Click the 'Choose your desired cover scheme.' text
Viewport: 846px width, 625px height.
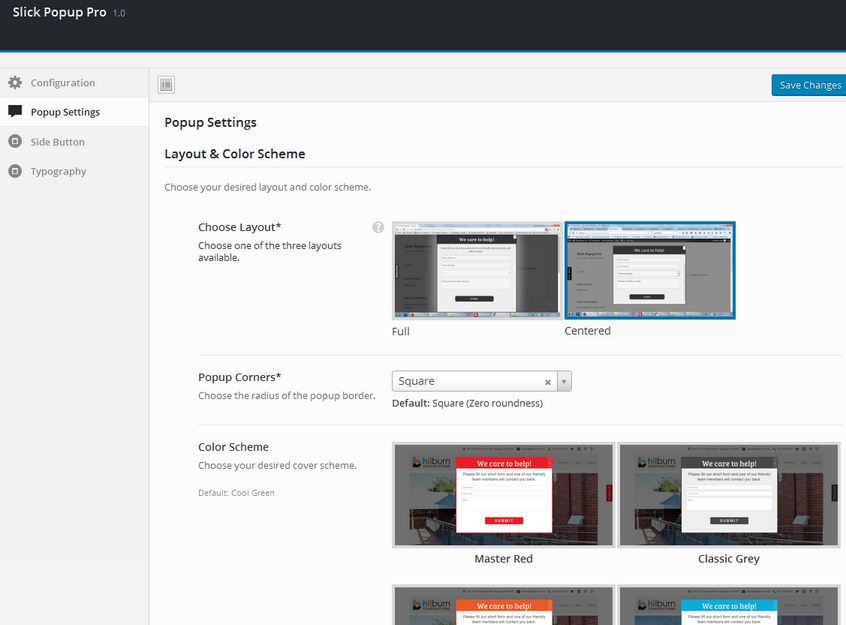point(277,465)
